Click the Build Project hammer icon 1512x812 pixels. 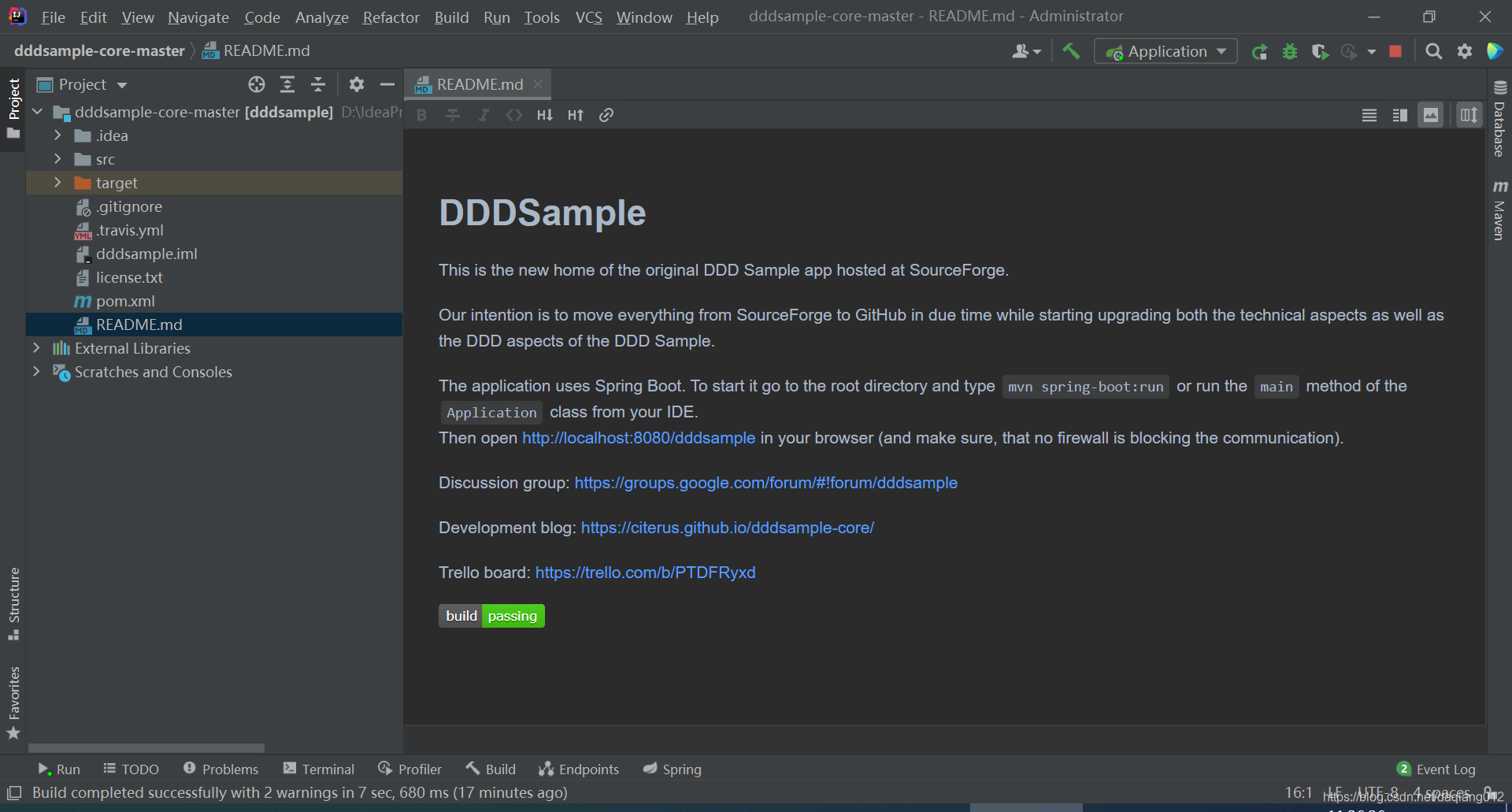click(x=1071, y=51)
